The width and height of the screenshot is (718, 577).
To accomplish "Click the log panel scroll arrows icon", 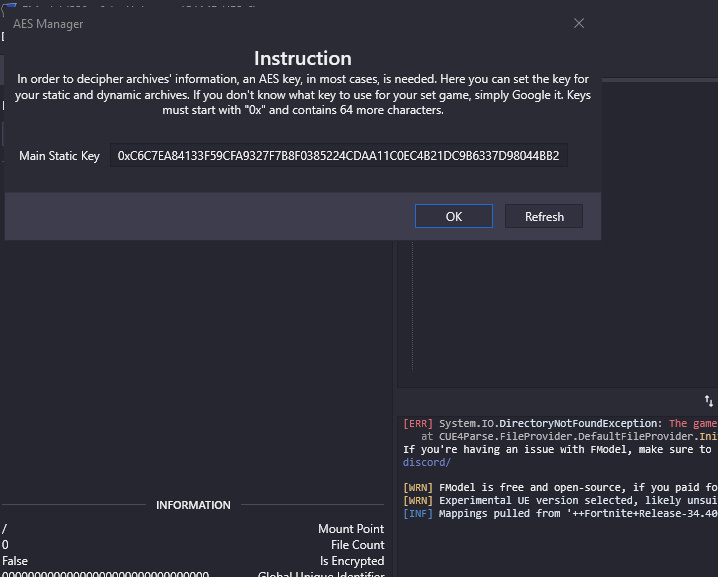I will click(708, 401).
